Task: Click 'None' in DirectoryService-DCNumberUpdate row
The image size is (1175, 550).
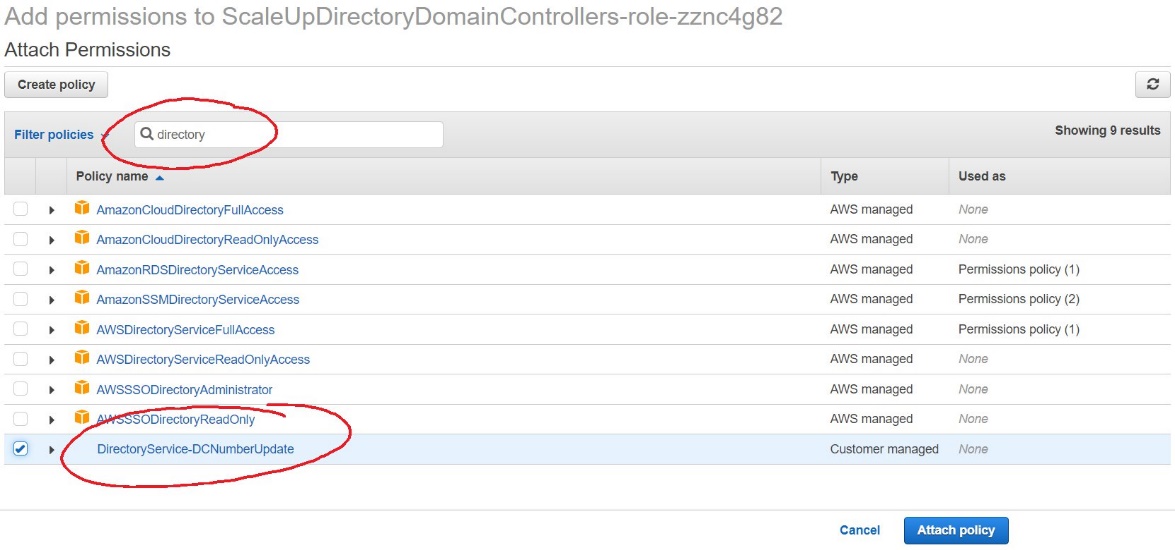Action: (x=973, y=449)
